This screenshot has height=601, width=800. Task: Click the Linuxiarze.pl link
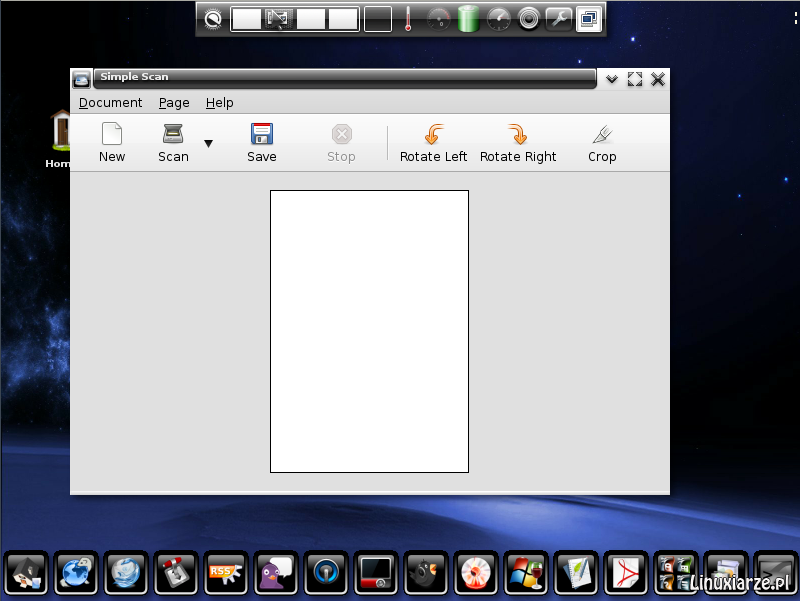coord(742,583)
